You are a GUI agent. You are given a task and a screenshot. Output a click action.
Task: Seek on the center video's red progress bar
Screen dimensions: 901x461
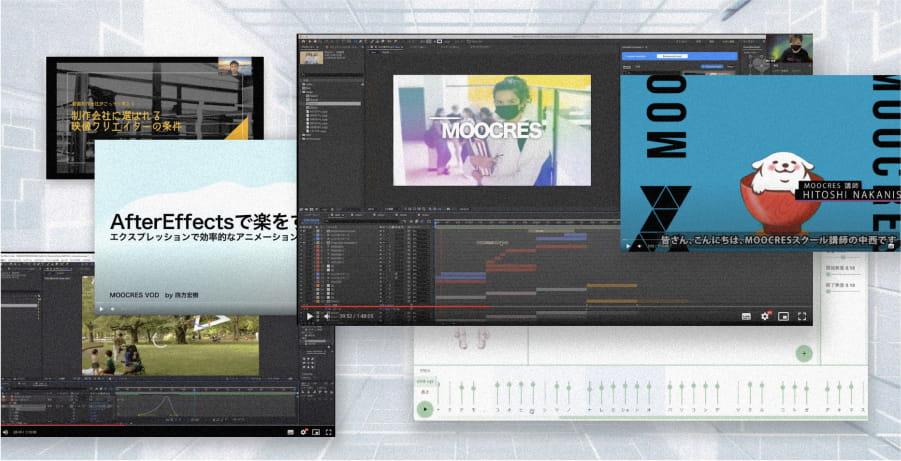pyautogui.click(x=394, y=306)
